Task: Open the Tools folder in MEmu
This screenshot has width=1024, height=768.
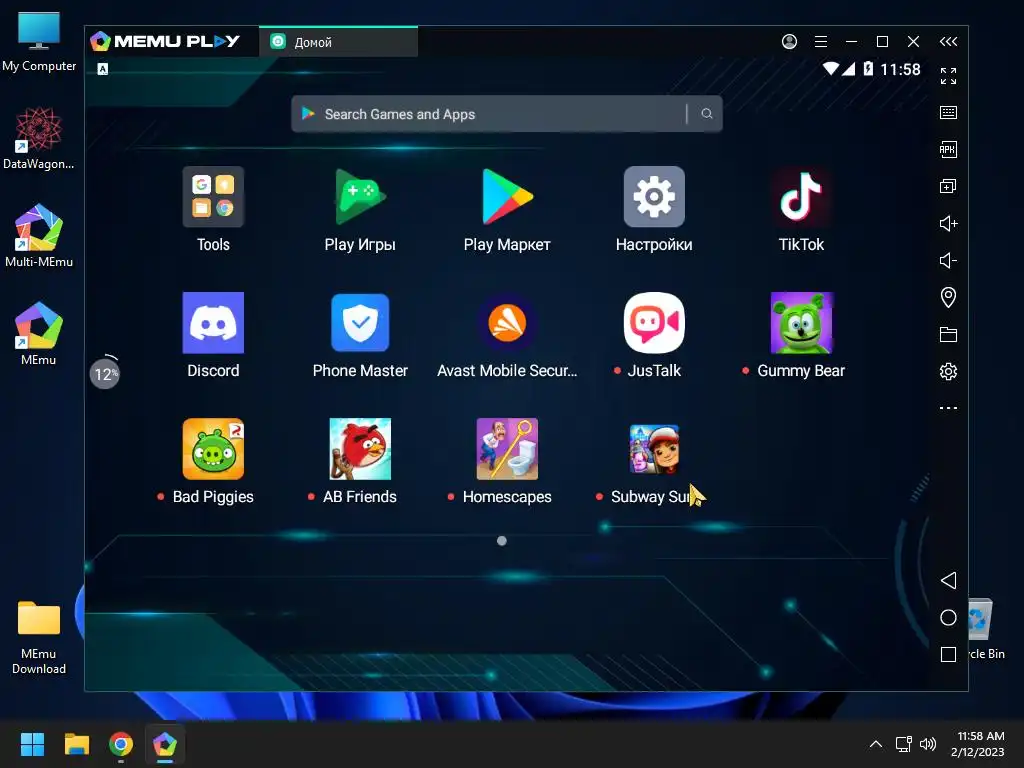Action: 213,197
